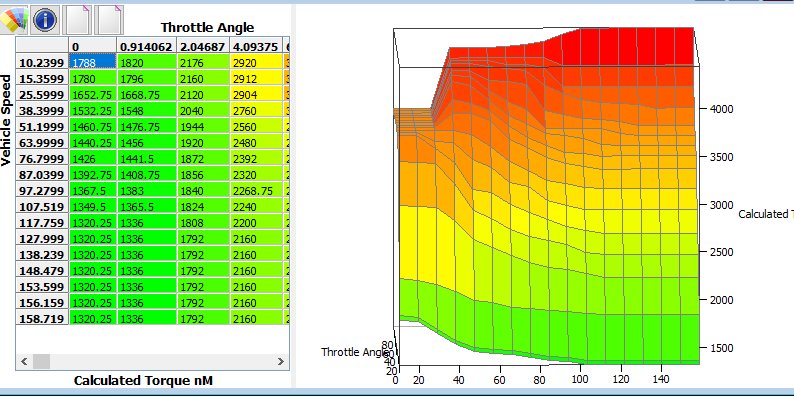Click the cell with value 2240

coord(256,207)
